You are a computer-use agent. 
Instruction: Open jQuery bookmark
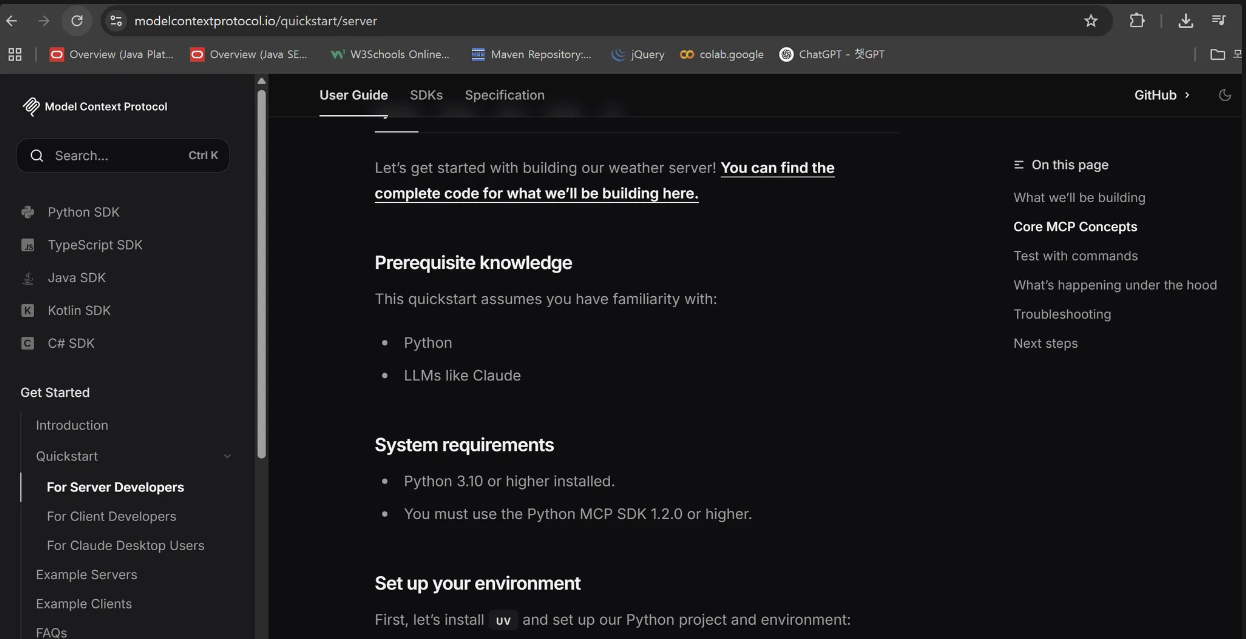tap(638, 54)
